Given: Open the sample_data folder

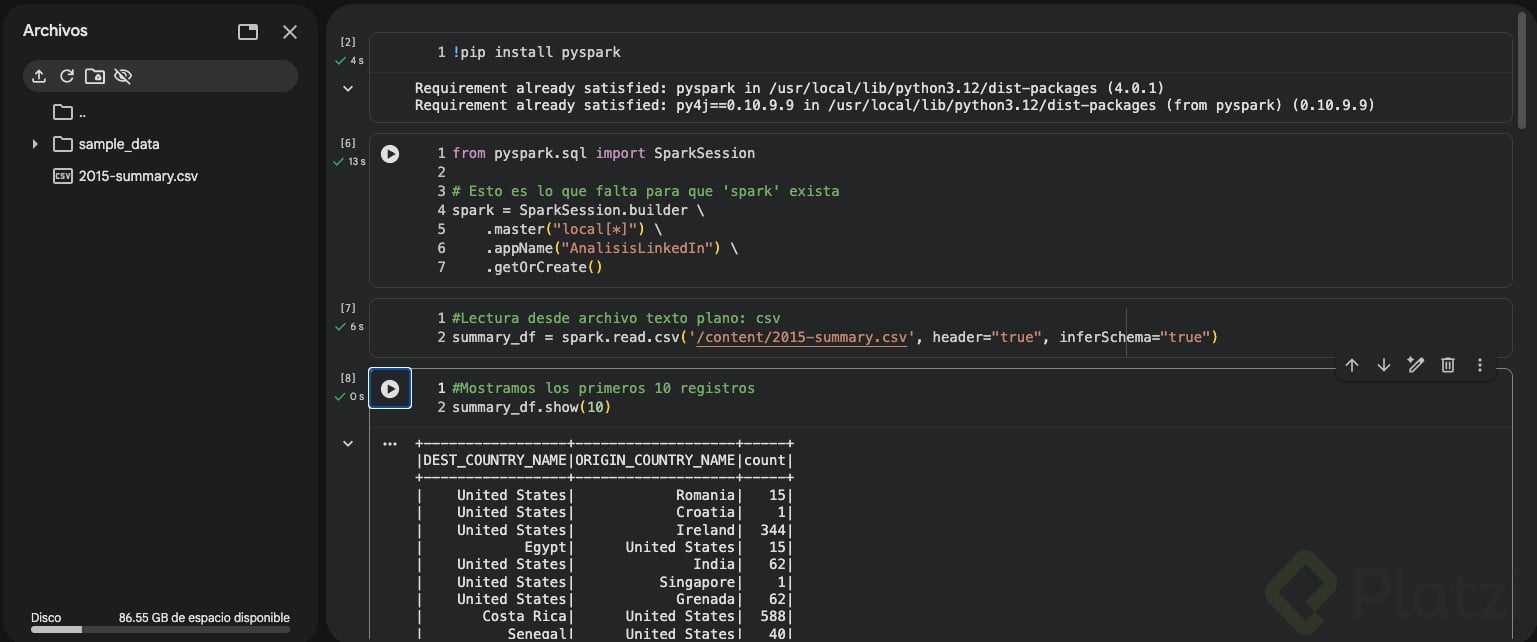Looking at the screenshot, I should point(118,144).
